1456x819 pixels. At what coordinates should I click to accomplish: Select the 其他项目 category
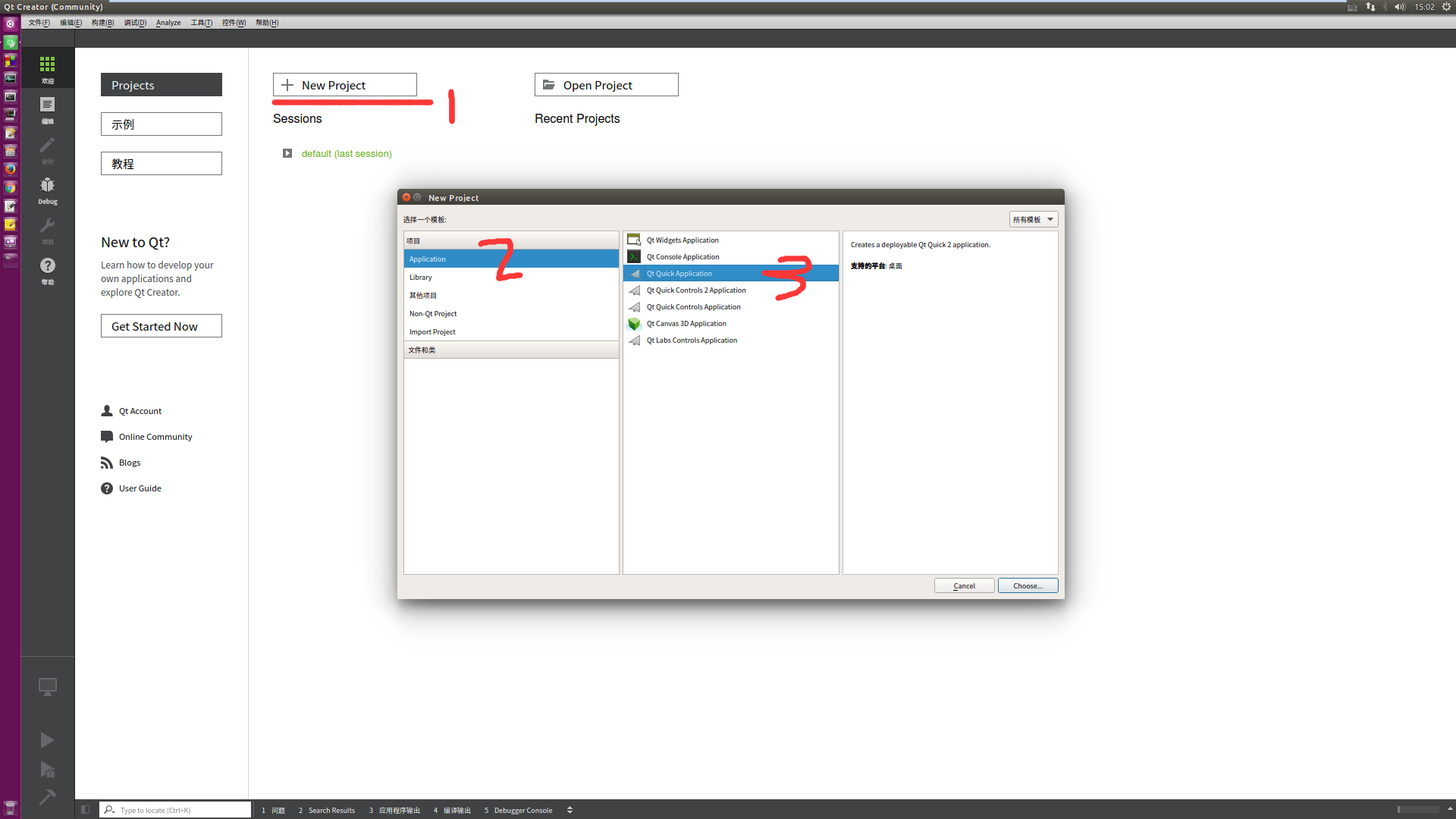click(511, 296)
